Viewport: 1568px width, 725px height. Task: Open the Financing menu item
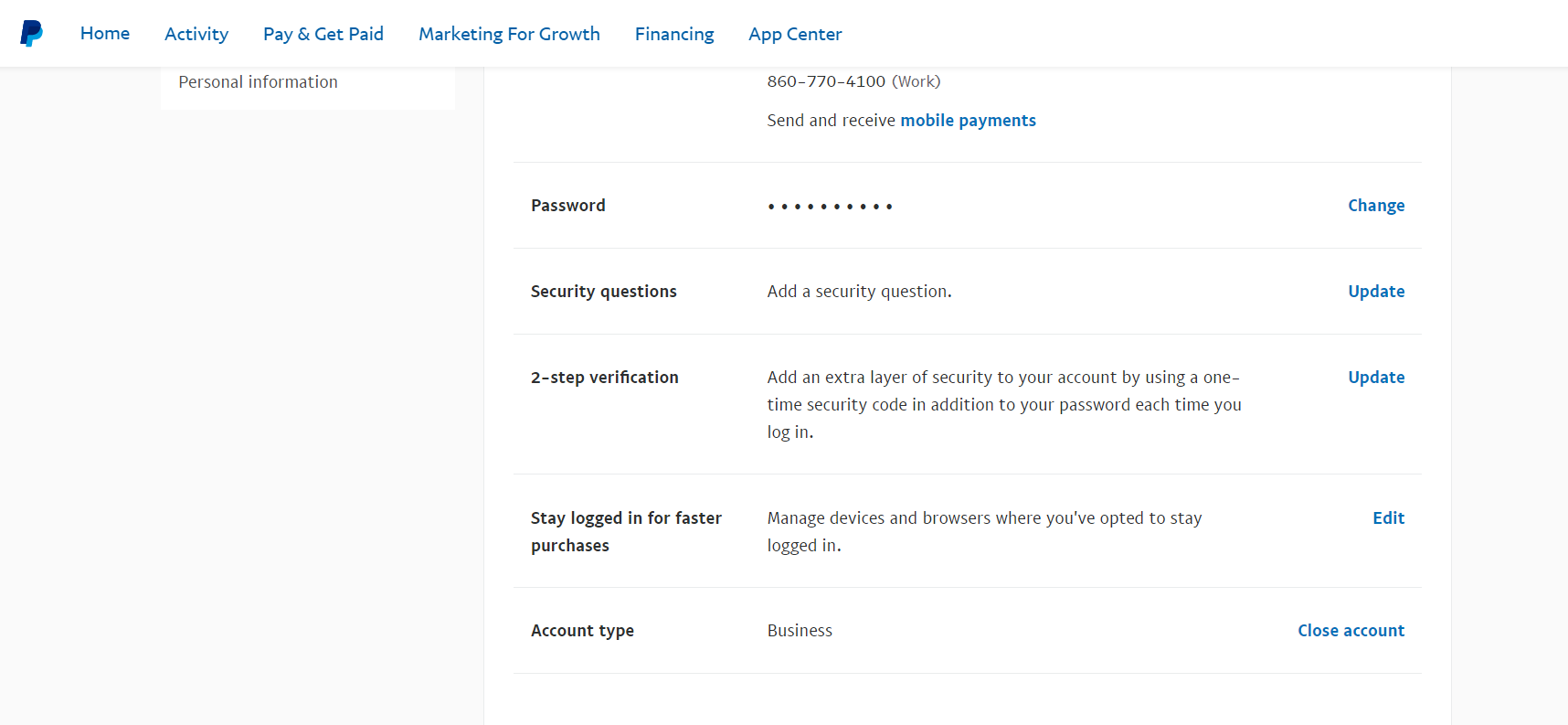click(x=674, y=34)
